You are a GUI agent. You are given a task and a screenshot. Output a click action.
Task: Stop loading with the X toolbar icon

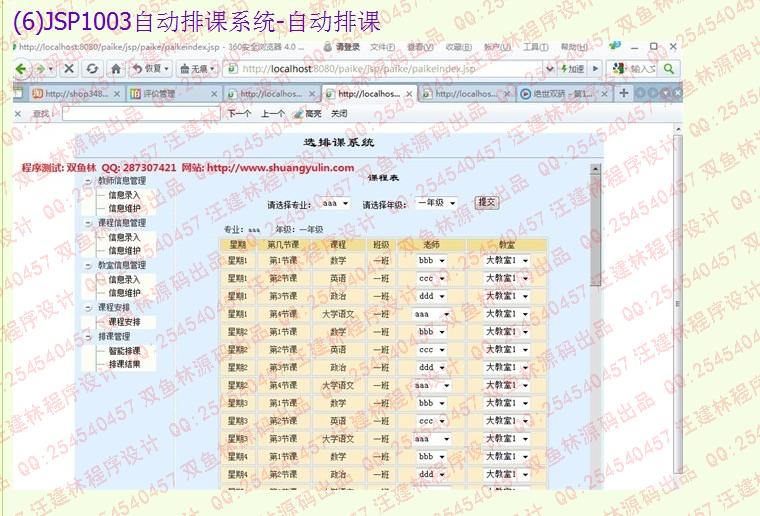point(69,69)
